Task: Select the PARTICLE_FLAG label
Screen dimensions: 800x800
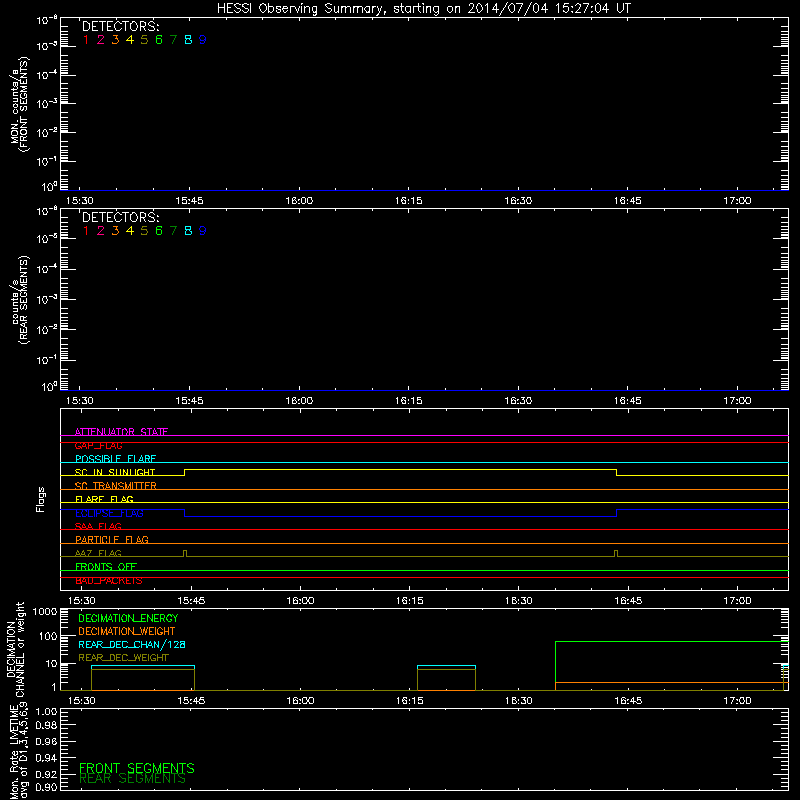Action: [x=112, y=539]
